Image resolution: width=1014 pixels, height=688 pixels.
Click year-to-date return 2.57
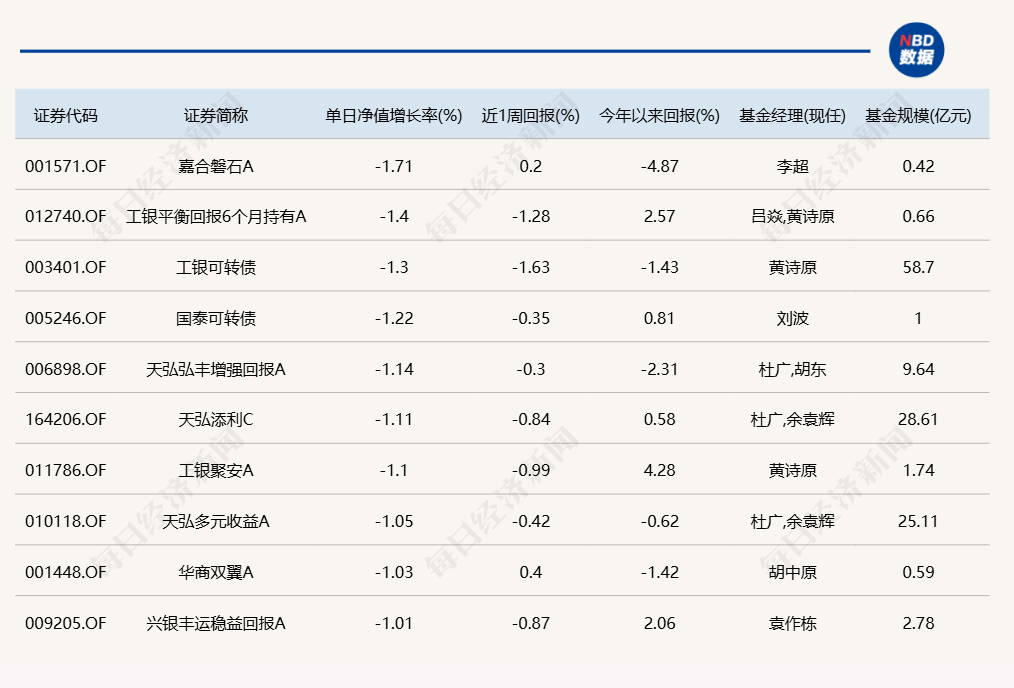click(x=660, y=216)
